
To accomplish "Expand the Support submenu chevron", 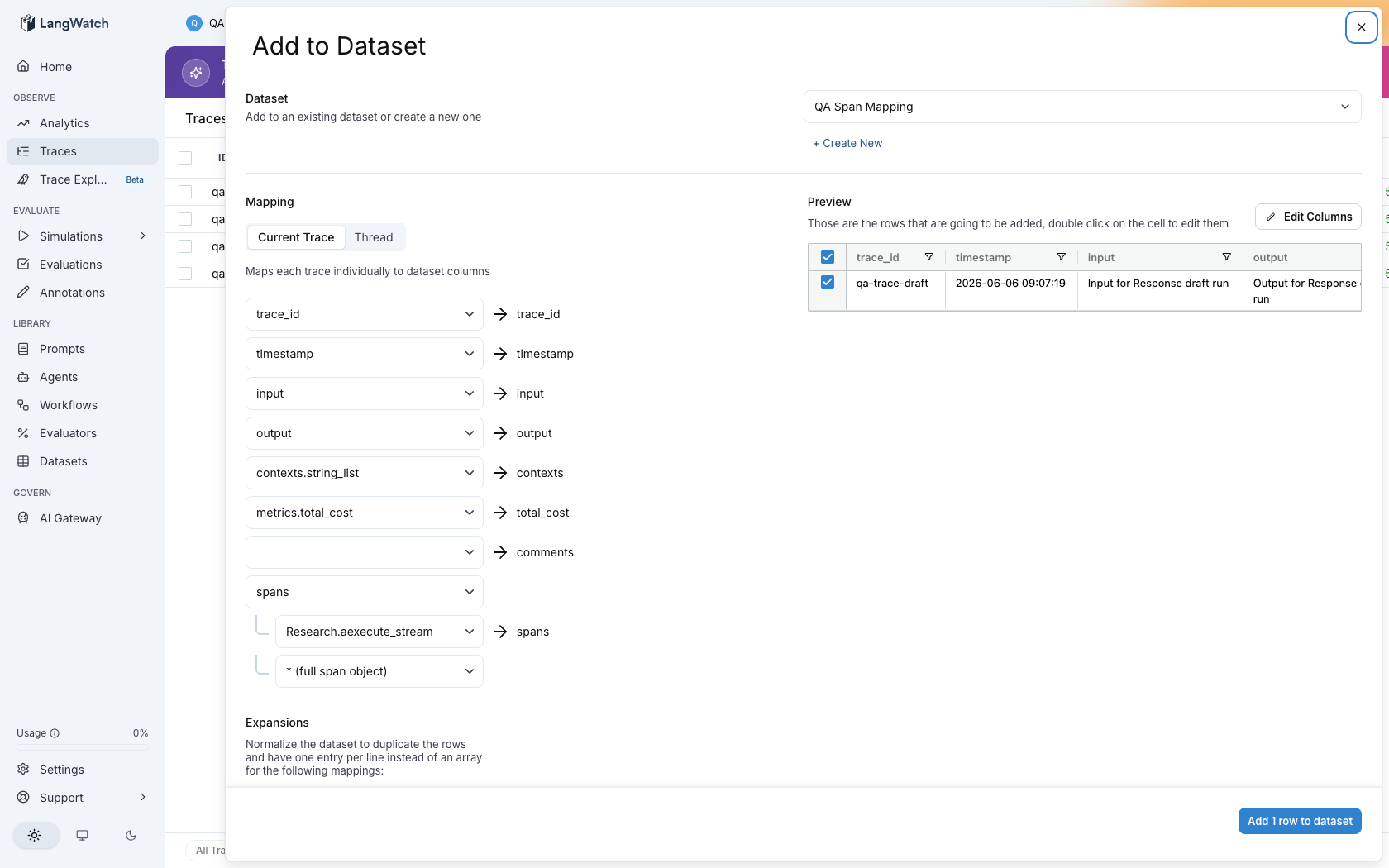I will (143, 797).
